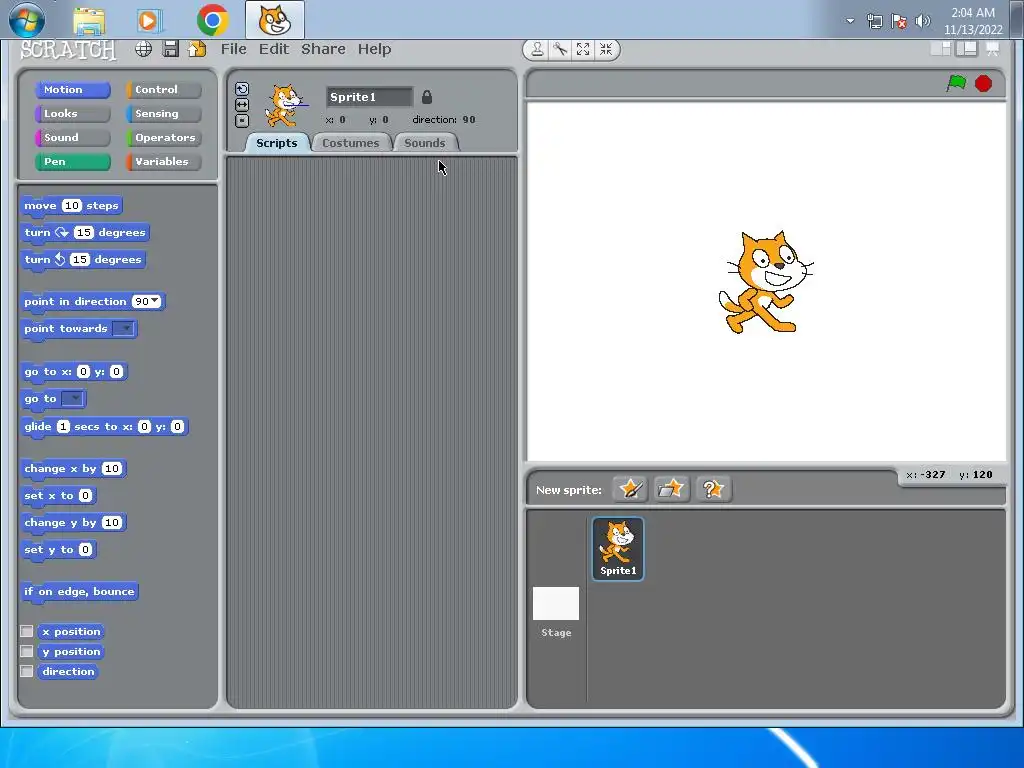Enable the direction checkbox
This screenshot has height=768, width=1024.
(27, 671)
